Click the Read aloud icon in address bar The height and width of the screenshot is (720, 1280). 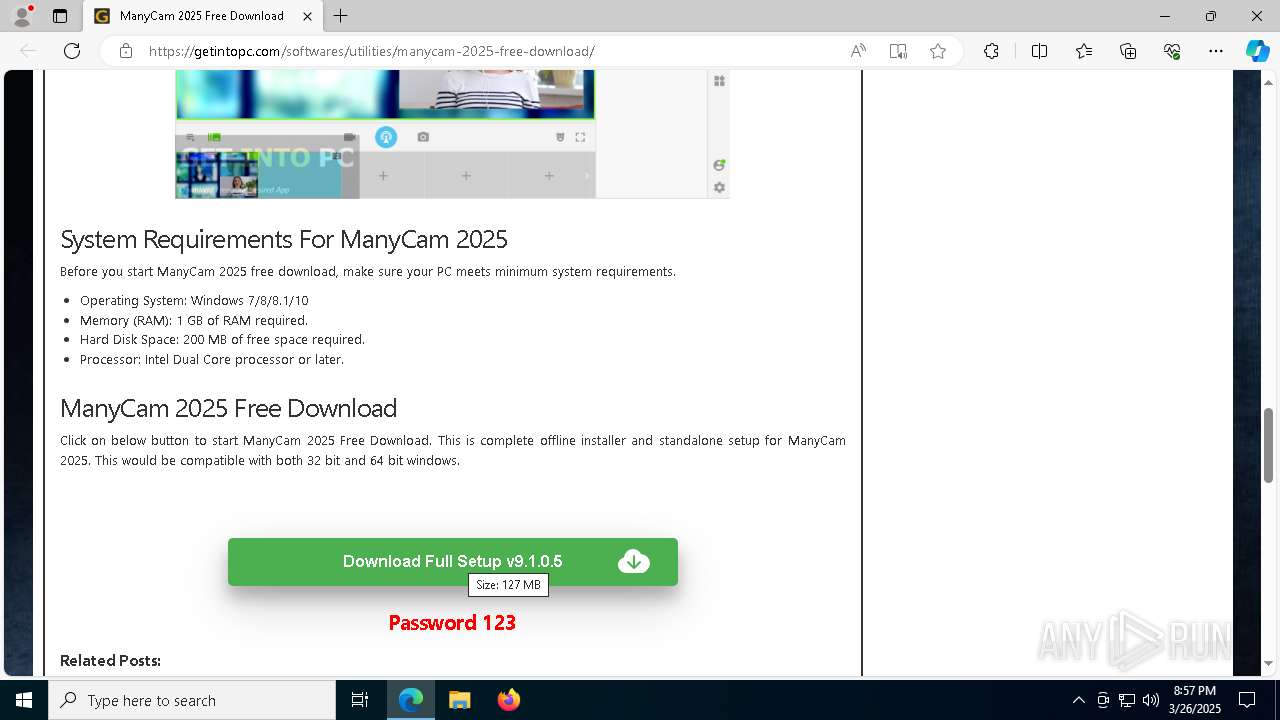pos(858,51)
